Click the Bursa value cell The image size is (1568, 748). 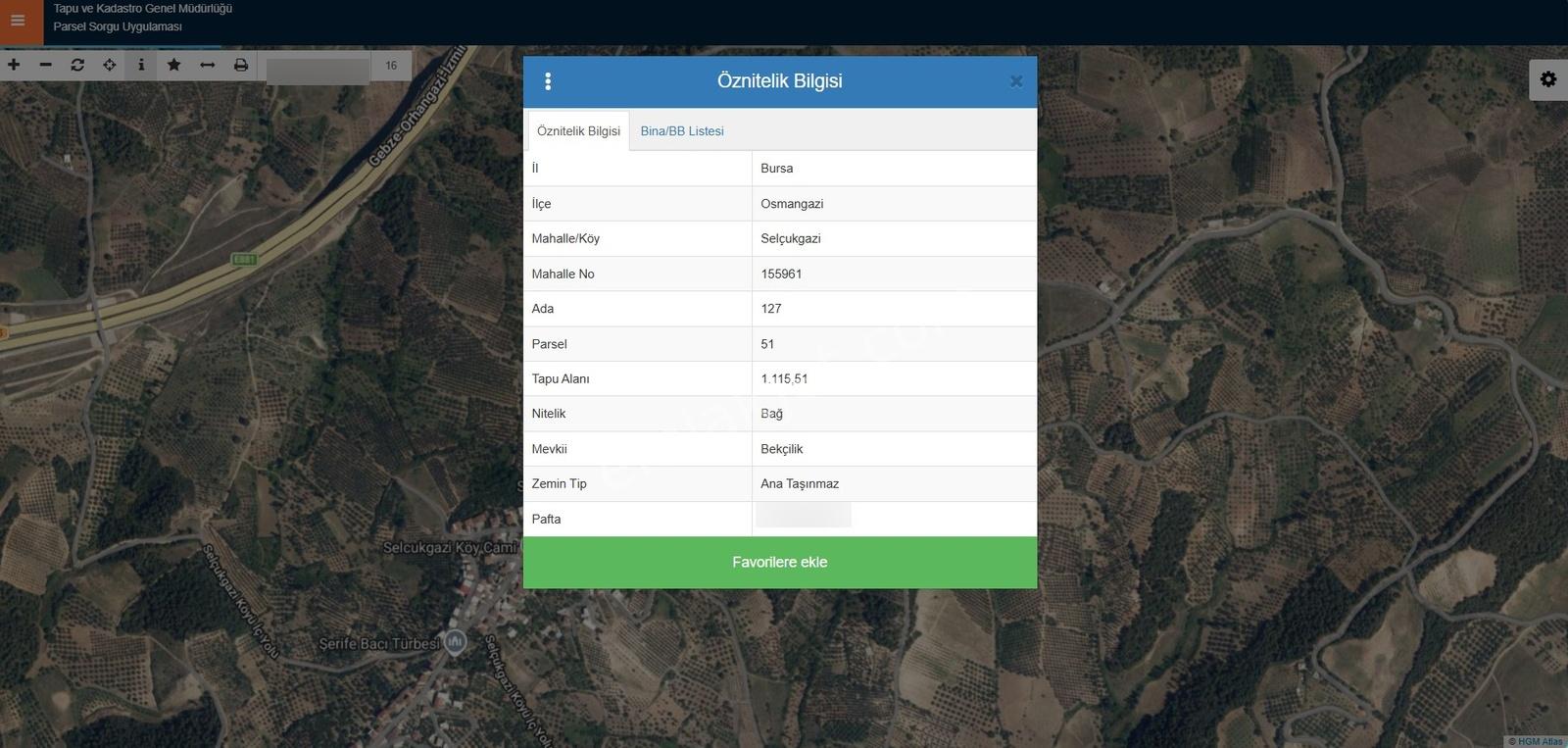[894, 169]
